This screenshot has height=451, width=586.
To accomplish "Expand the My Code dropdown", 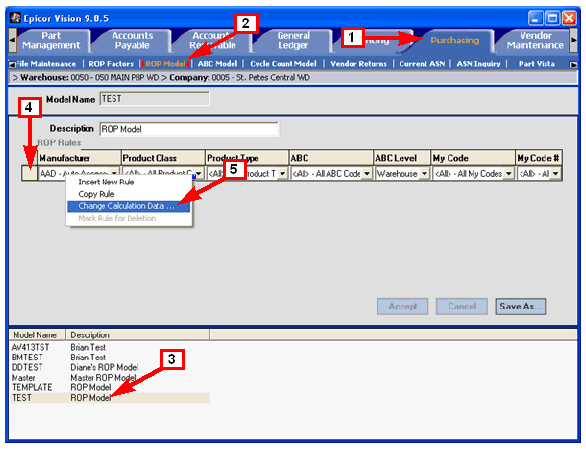I will tap(509, 173).
